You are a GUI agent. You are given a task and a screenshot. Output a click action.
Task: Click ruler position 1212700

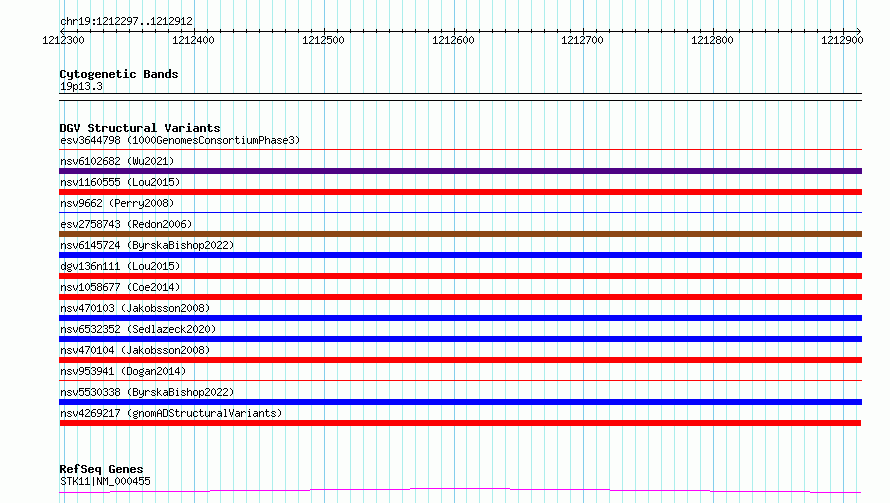coord(582,40)
